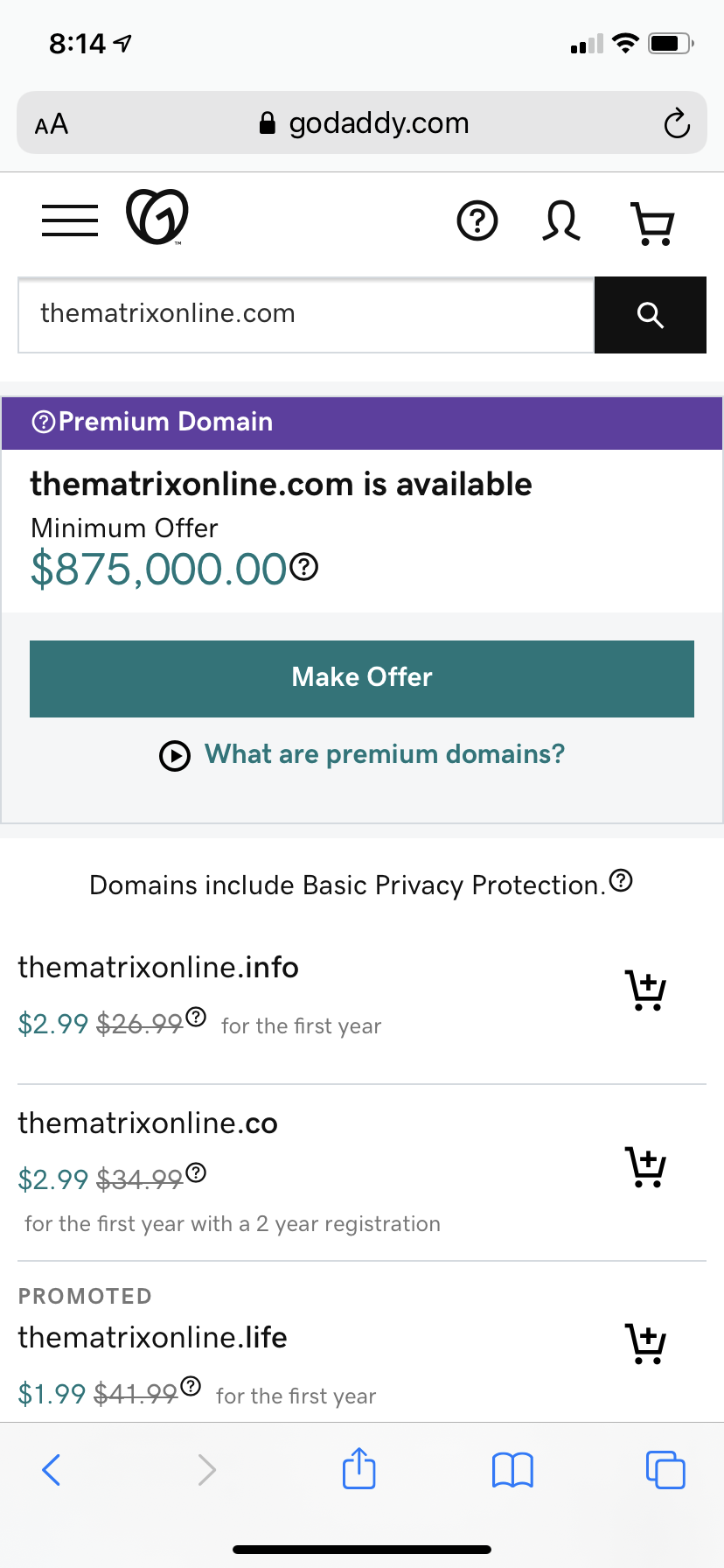Image resolution: width=724 pixels, height=1568 pixels.
Task: Click the Make Offer button
Action: point(362,678)
